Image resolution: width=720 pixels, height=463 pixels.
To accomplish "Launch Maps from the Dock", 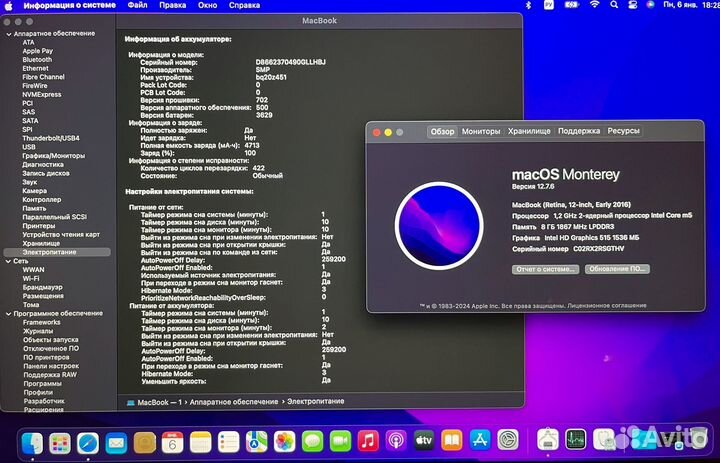I will pyautogui.click(x=257, y=442).
